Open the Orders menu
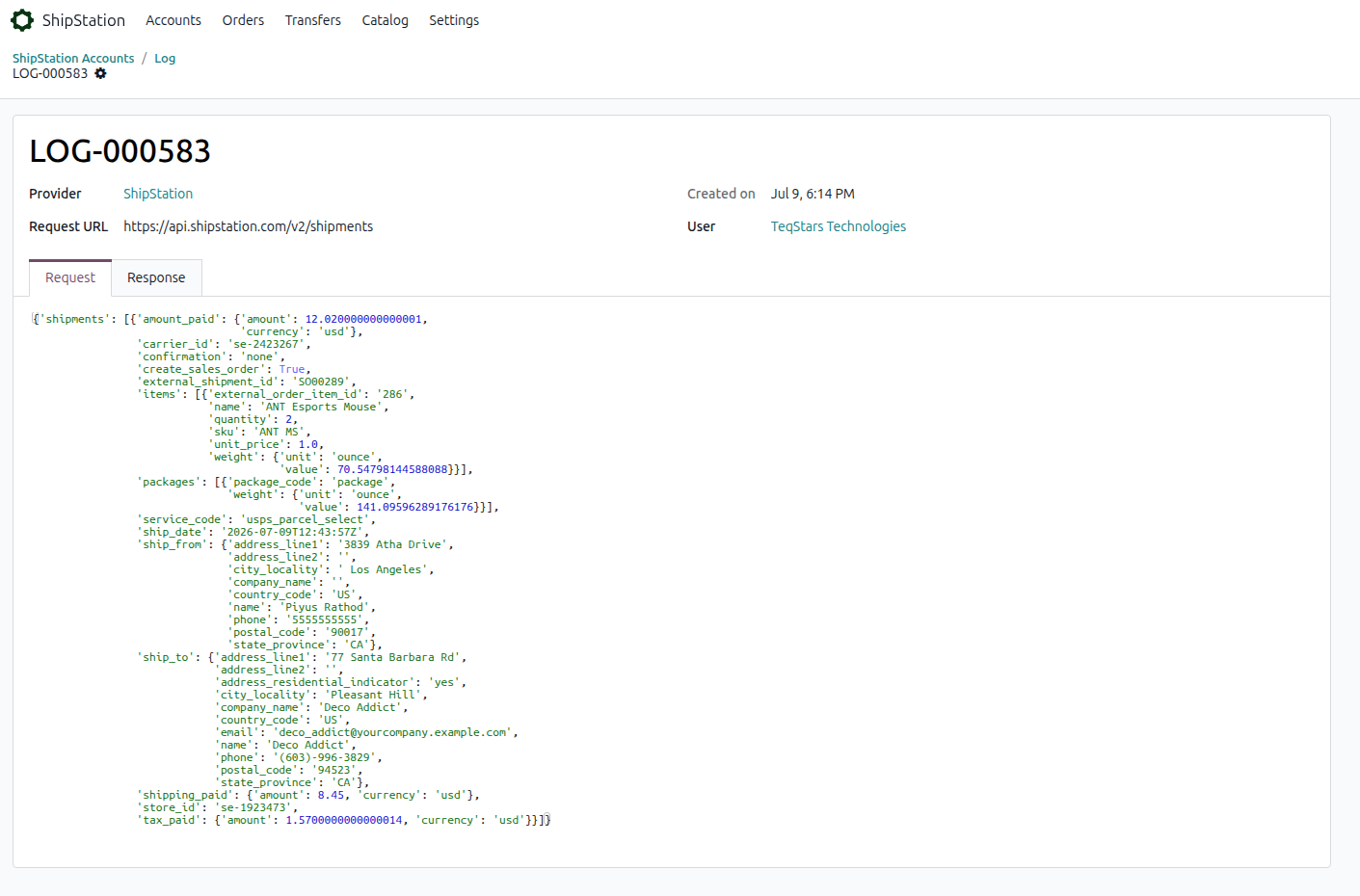This screenshot has width=1360, height=896. [x=243, y=20]
